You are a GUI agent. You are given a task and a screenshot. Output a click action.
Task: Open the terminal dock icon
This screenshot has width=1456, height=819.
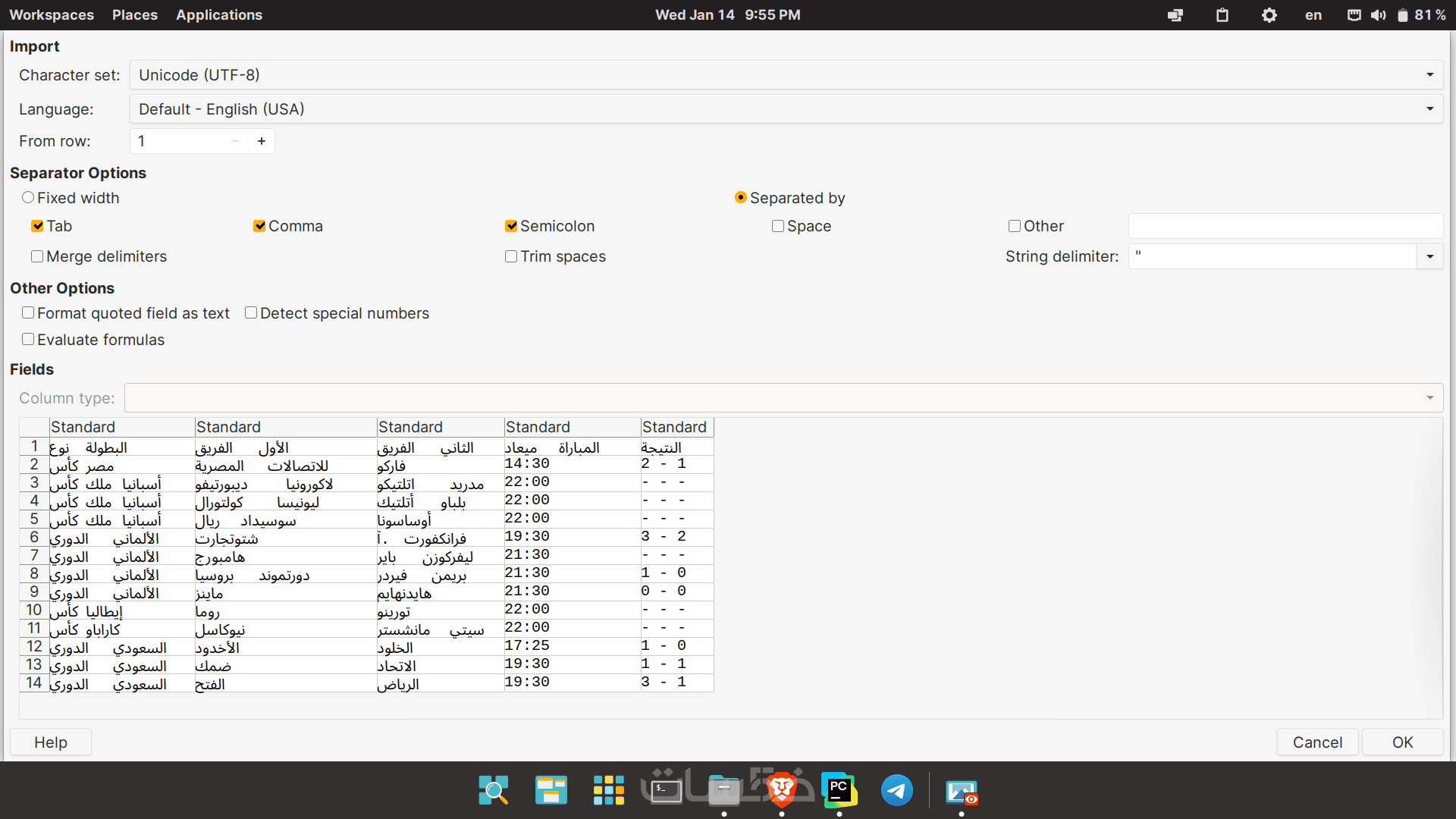(x=666, y=790)
